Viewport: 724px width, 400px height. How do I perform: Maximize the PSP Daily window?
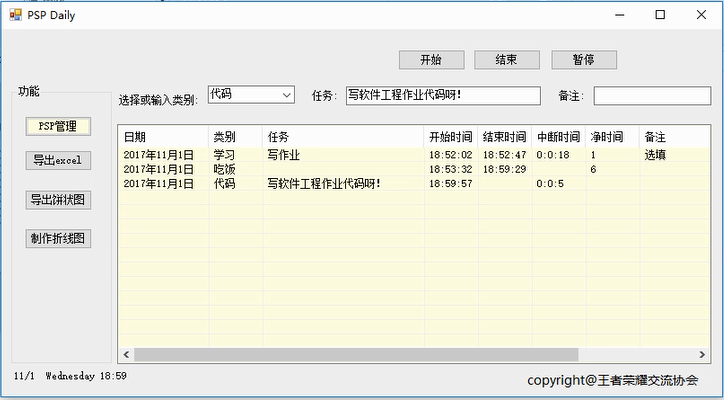pos(660,15)
